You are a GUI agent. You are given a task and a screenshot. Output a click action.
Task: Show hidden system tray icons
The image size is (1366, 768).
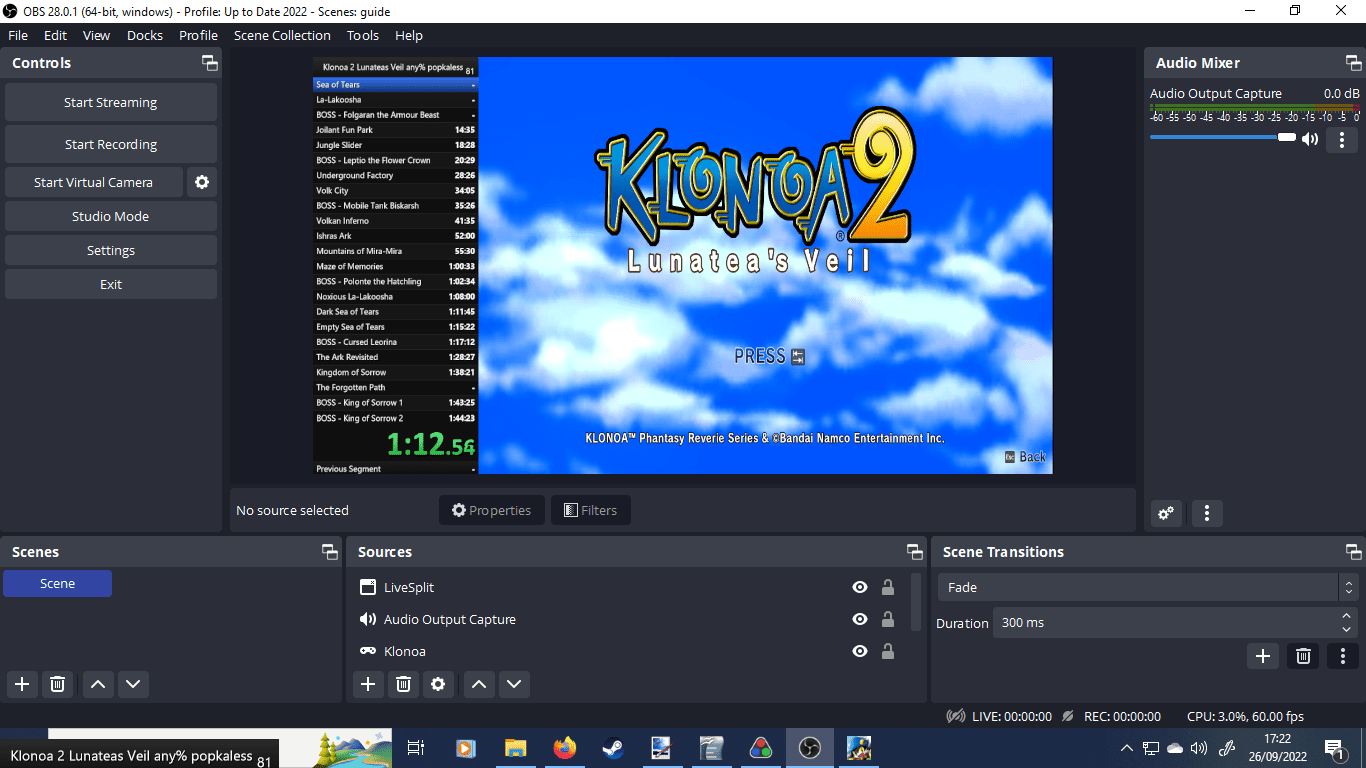point(1127,748)
